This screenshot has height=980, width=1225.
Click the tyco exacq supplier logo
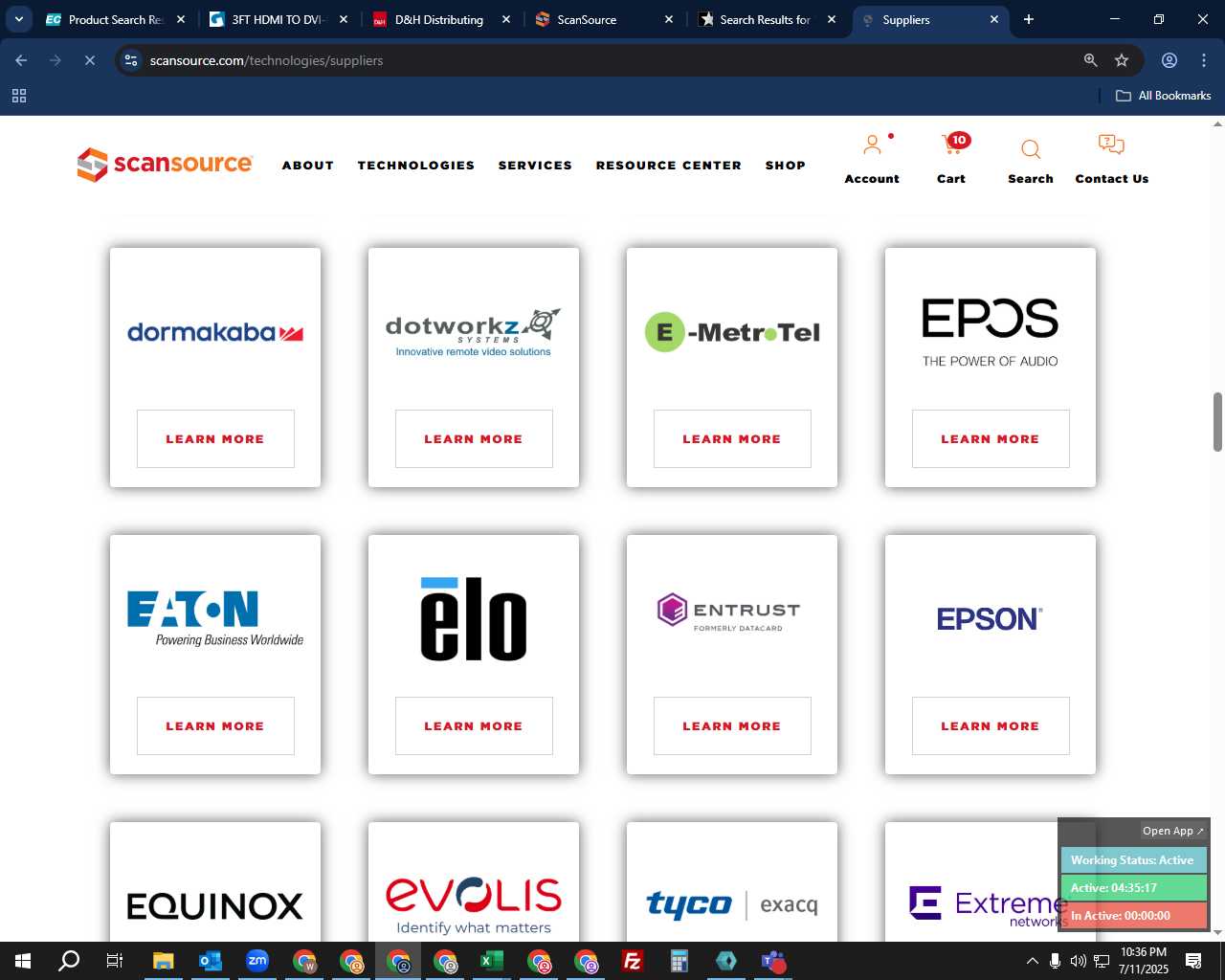coord(732,904)
